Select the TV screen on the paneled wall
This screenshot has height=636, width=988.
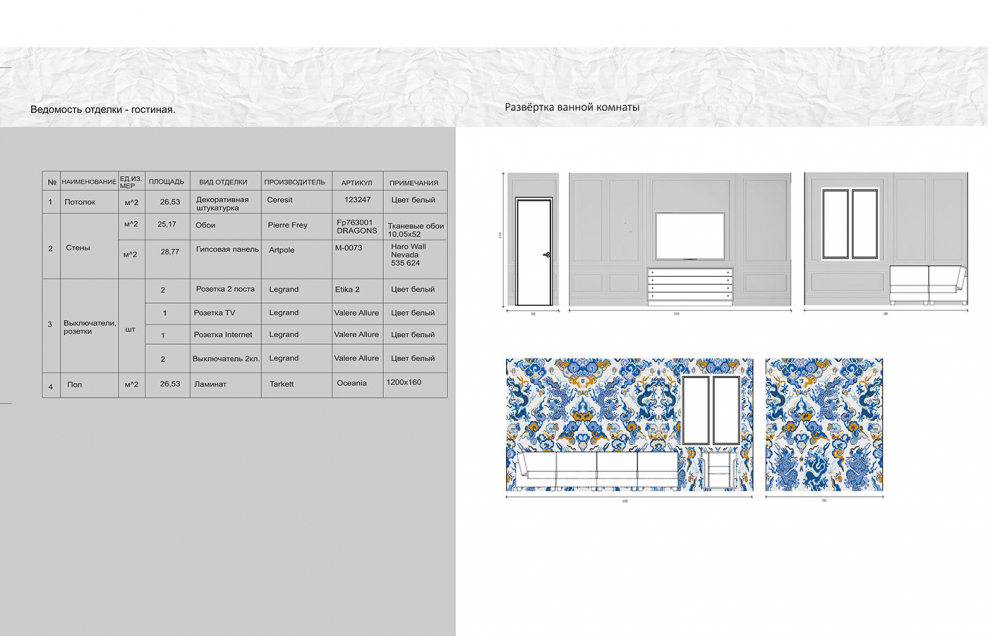(x=689, y=236)
